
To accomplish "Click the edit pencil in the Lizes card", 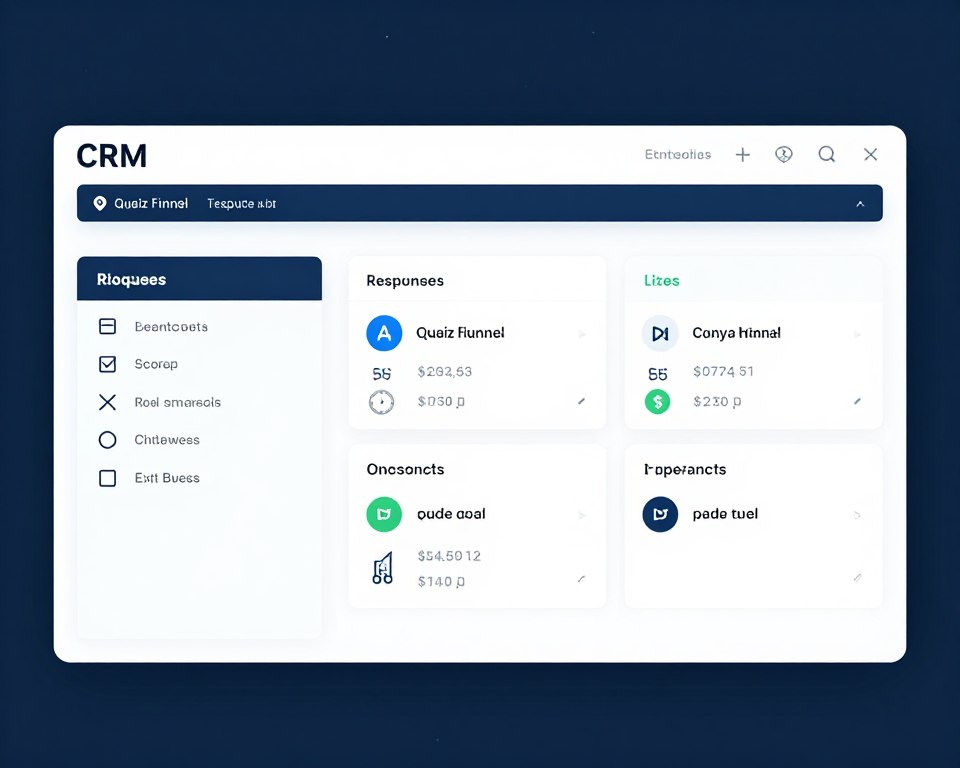I will [857, 402].
